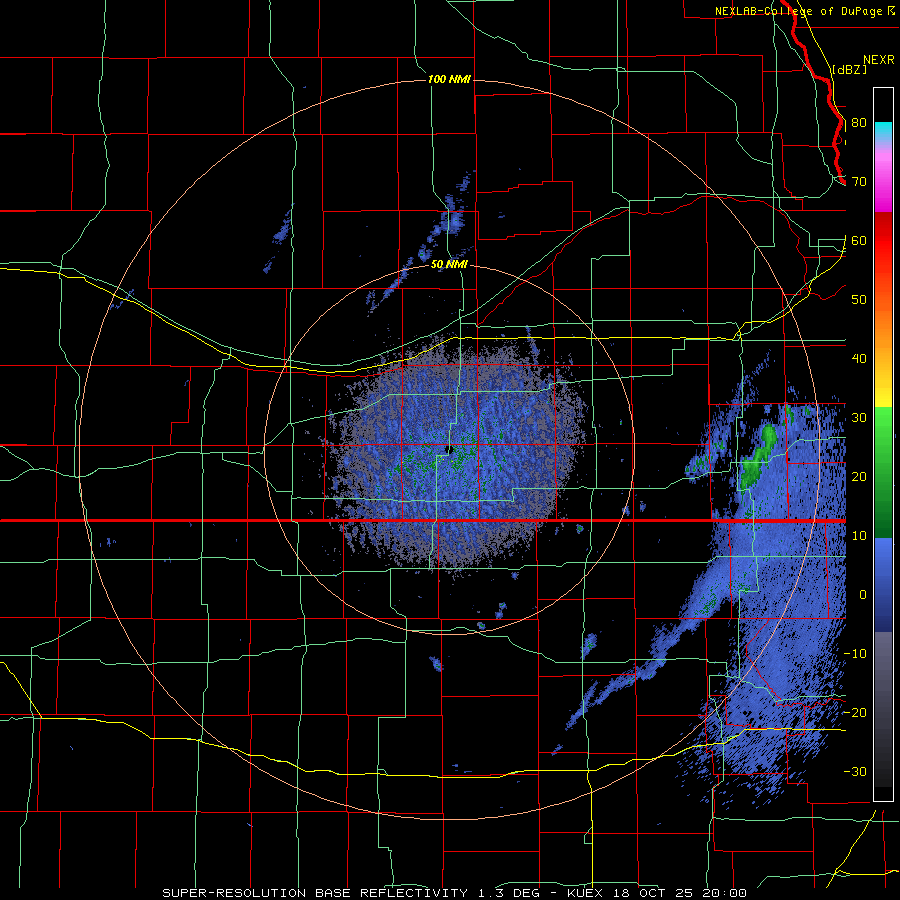The width and height of the screenshot is (900, 900).
Task: Click the -20 value on the dBZ scale
Action: [x=855, y=712]
